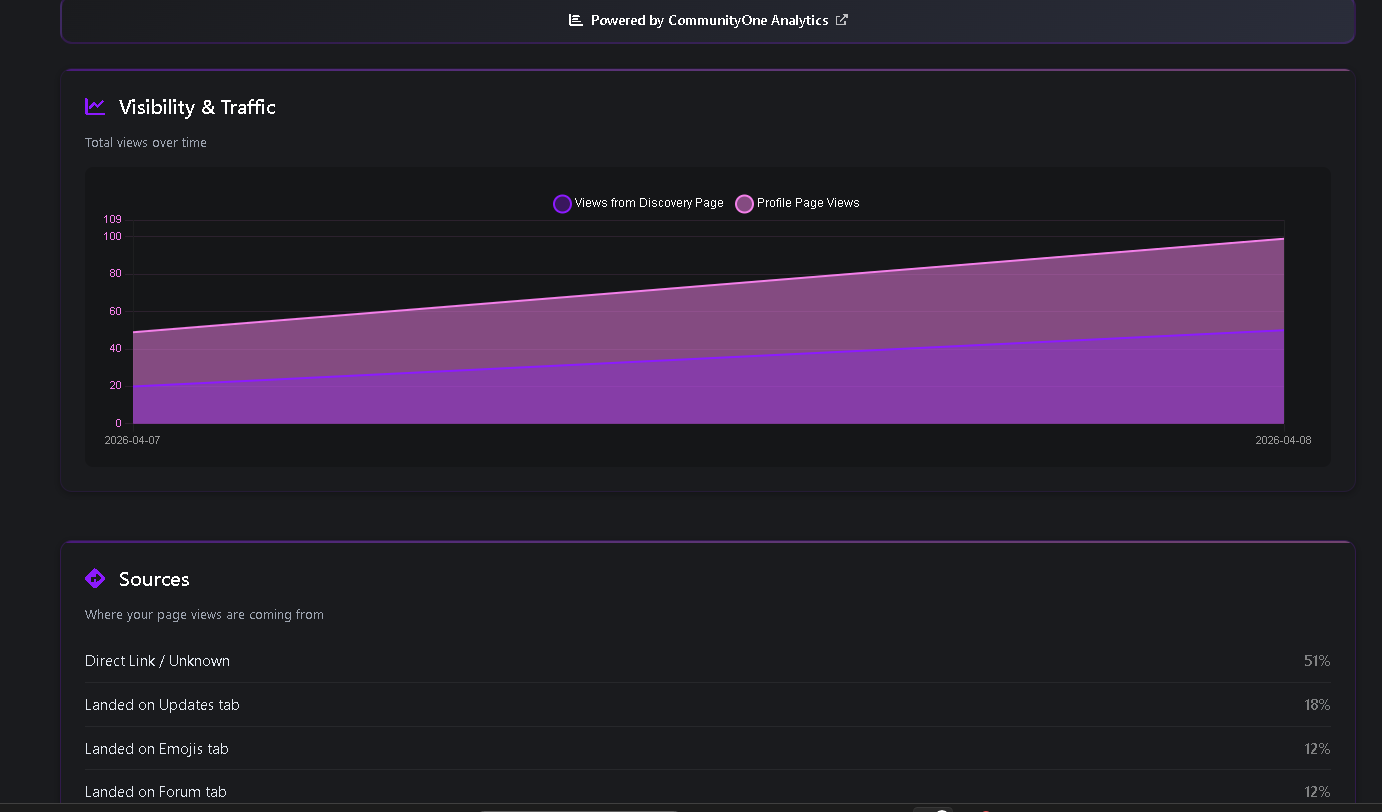The width and height of the screenshot is (1382, 812).
Task: Click the Profile Page Views endpoint on 2026-04-08
Action: 1283,238
